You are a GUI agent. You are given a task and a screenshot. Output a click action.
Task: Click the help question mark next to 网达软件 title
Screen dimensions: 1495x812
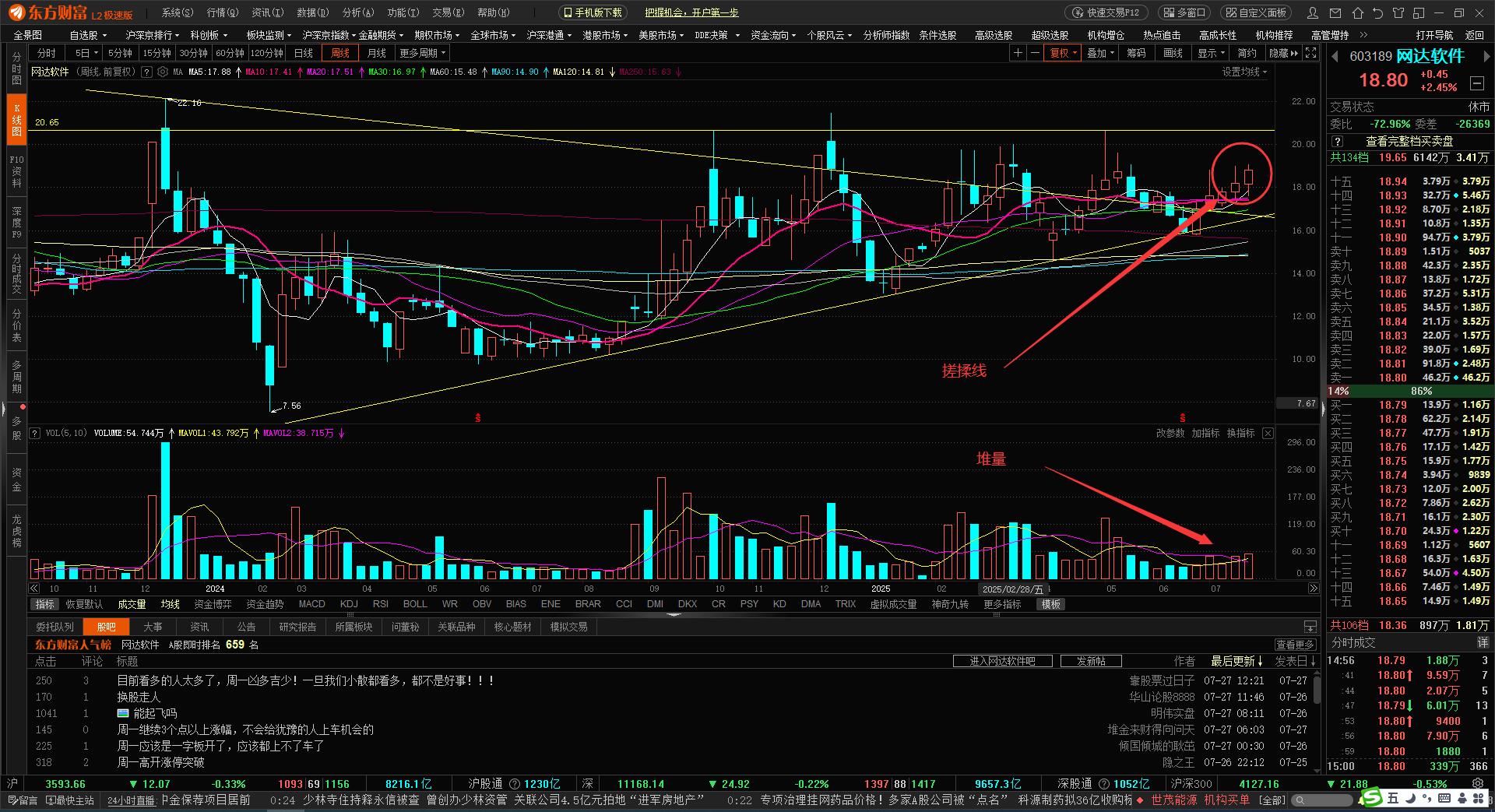pyautogui.click(x=146, y=72)
